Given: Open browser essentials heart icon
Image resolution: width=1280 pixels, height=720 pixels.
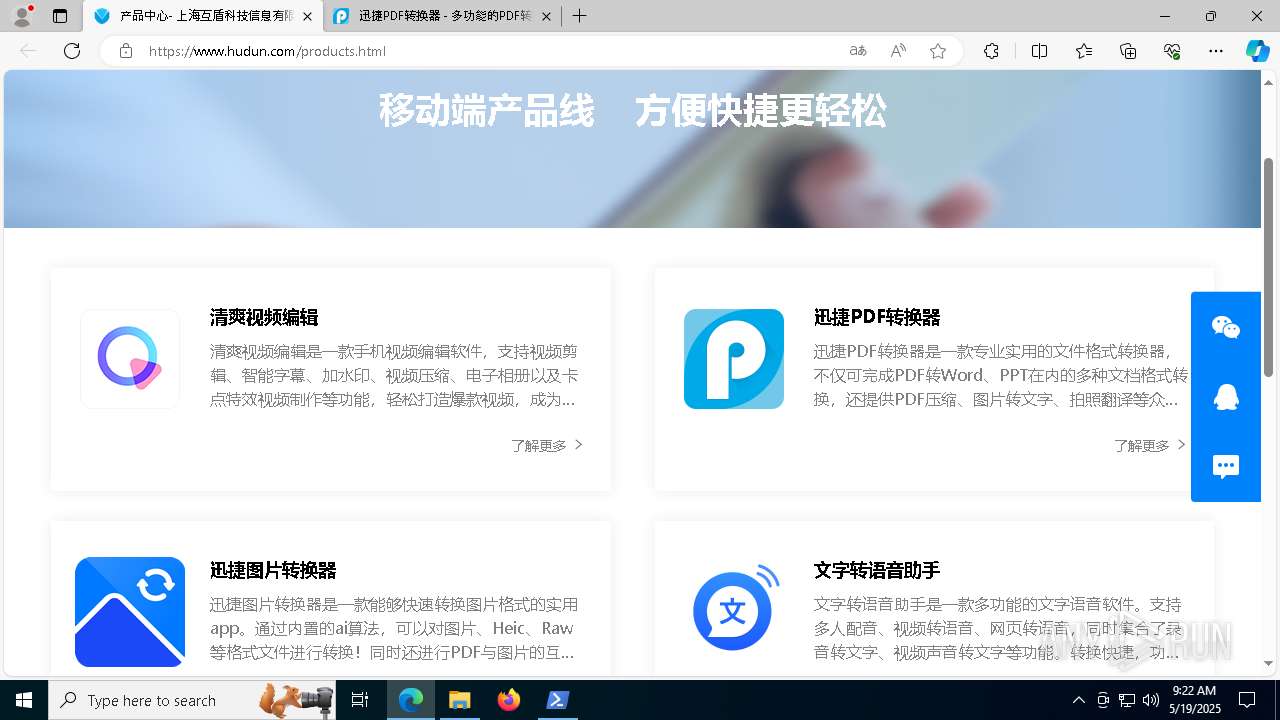Looking at the screenshot, I should (1172, 51).
